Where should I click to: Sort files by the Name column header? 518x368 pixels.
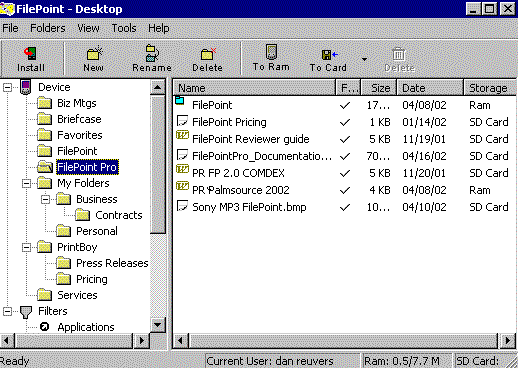coord(254,88)
